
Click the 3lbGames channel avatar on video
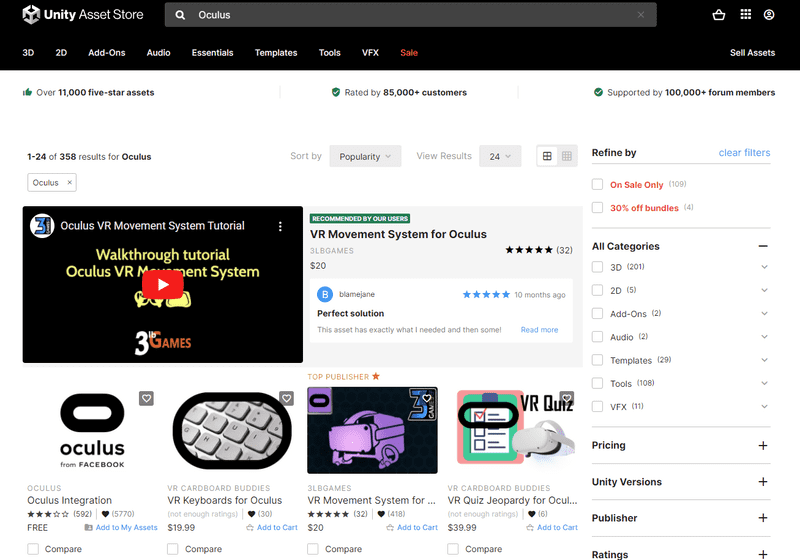(42, 226)
